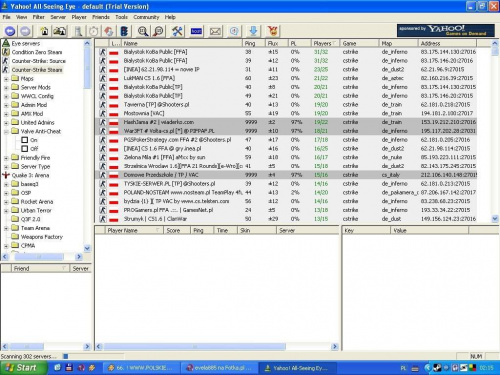Collapse the Valve Anti-Cheat folder
The width and height of the screenshot is (500, 375).
(x=6, y=132)
